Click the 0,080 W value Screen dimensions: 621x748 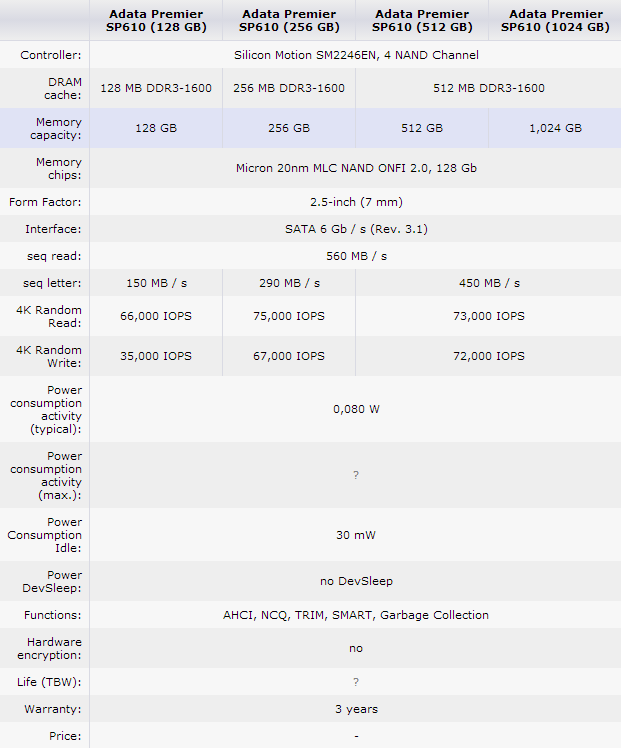[x=356, y=409]
